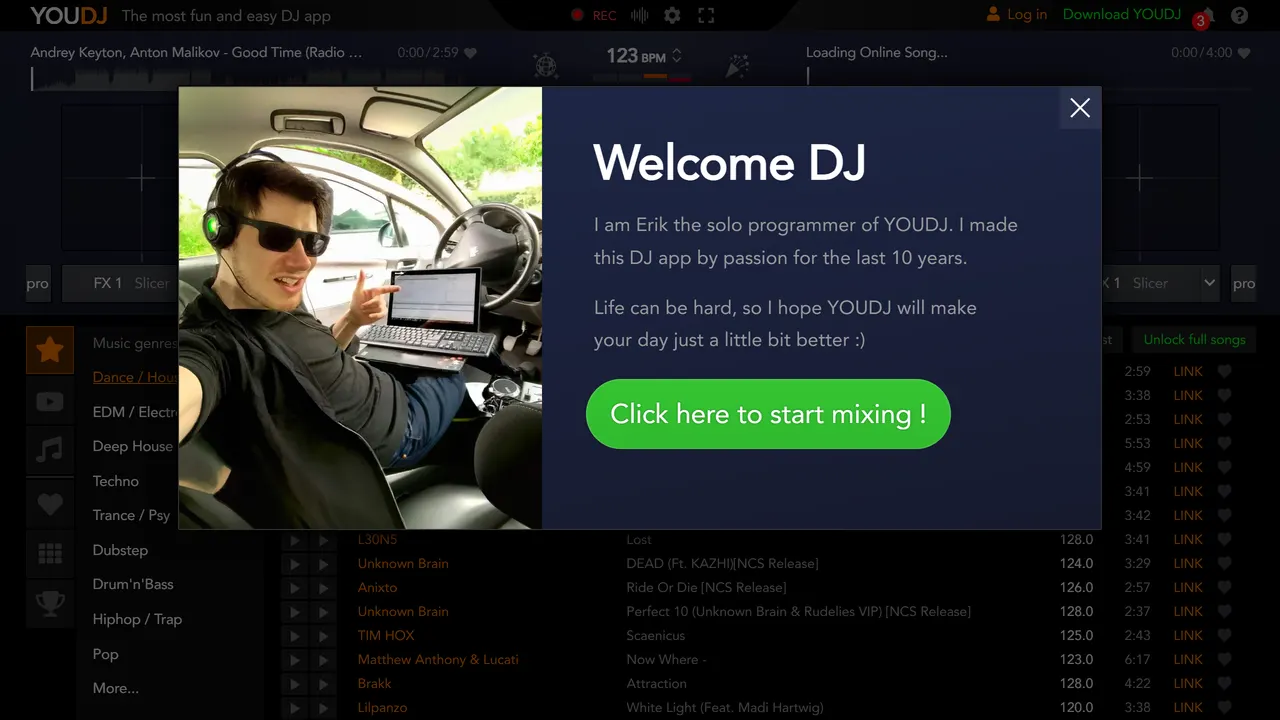Open the notifications bell with badge 3
This screenshot has height=720, width=1280.
(x=1205, y=17)
